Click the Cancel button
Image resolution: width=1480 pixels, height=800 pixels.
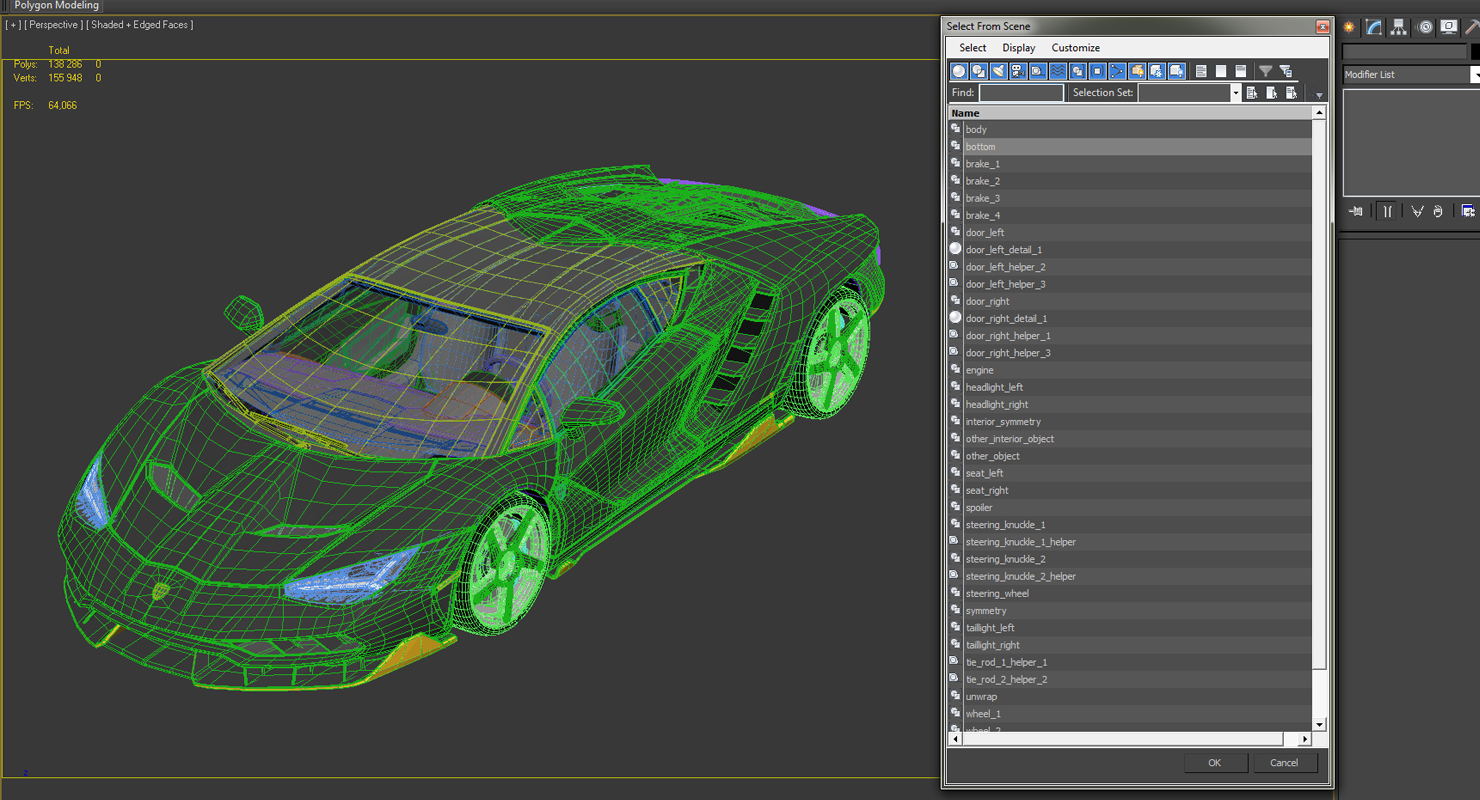pos(1284,763)
